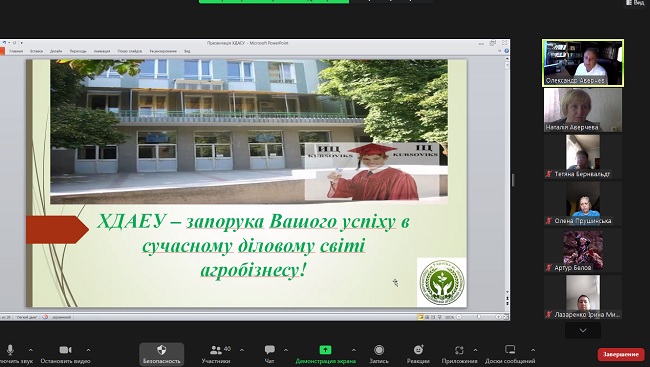This screenshot has height=367, width=650.
Task: Open the Дизайн ribbon tab
Action: click(56, 51)
